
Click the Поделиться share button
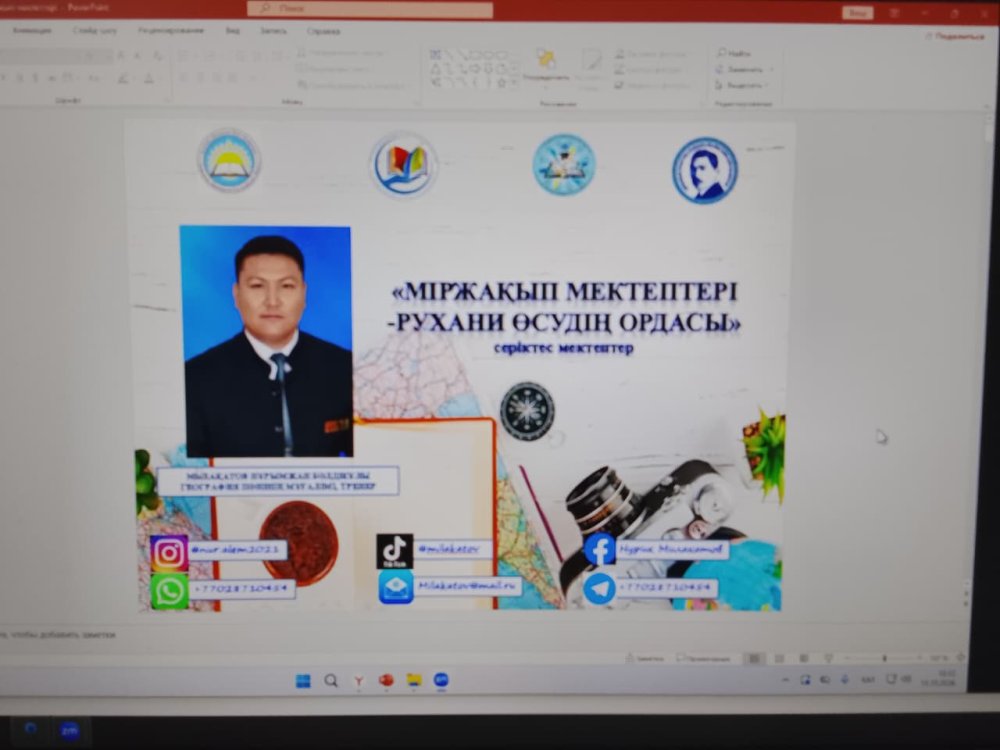[955, 36]
